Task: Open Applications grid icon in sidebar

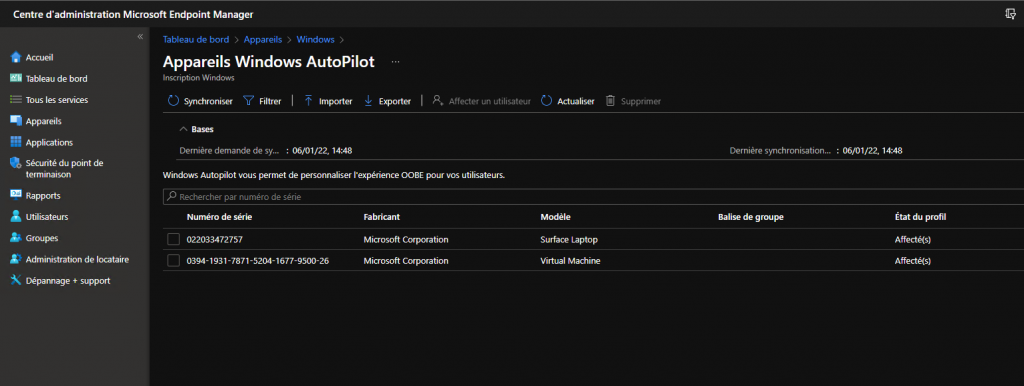Action: 16,142
